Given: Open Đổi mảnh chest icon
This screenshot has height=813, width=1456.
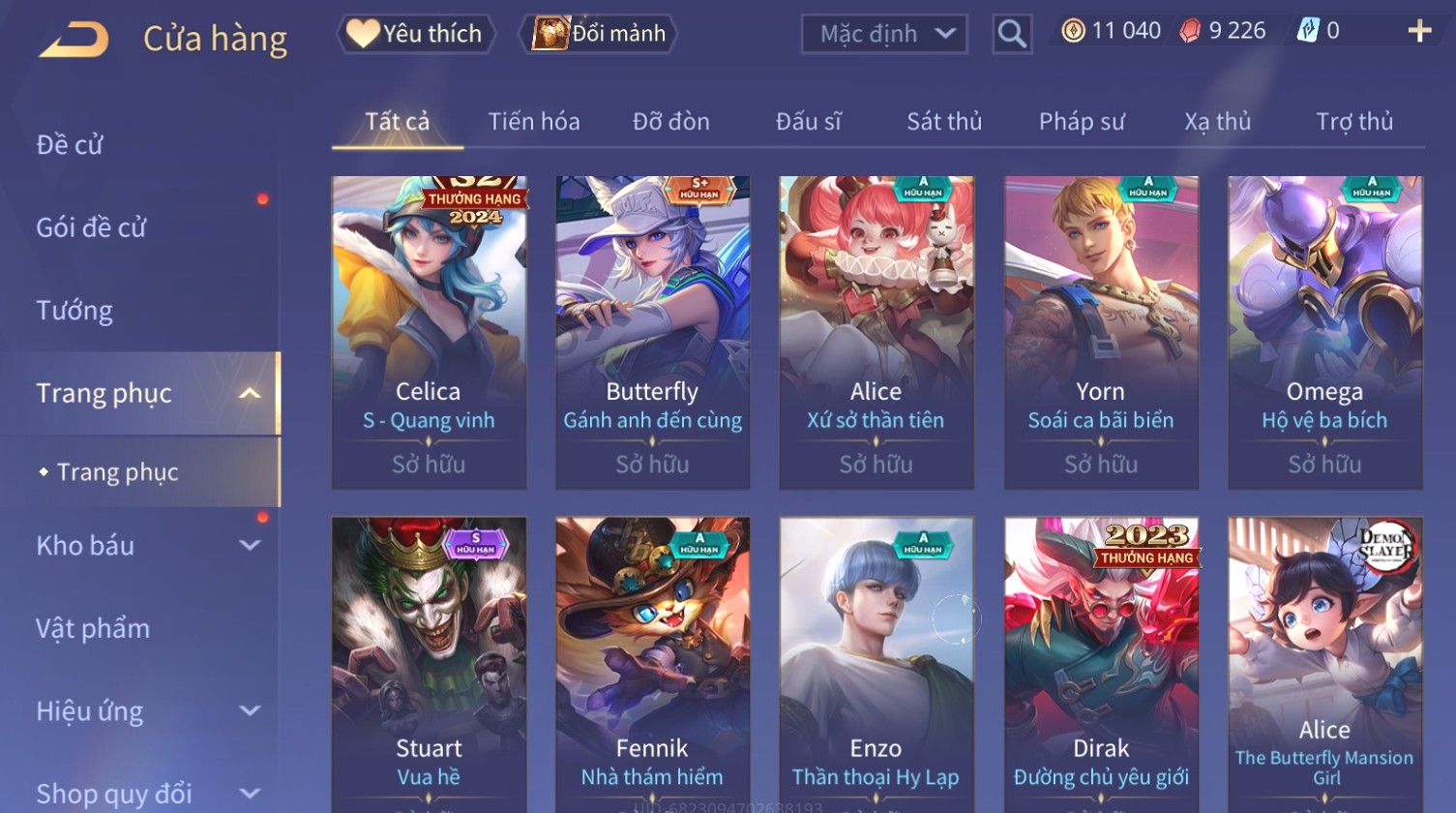Looking at the screenshot, I should click(550, 34).
